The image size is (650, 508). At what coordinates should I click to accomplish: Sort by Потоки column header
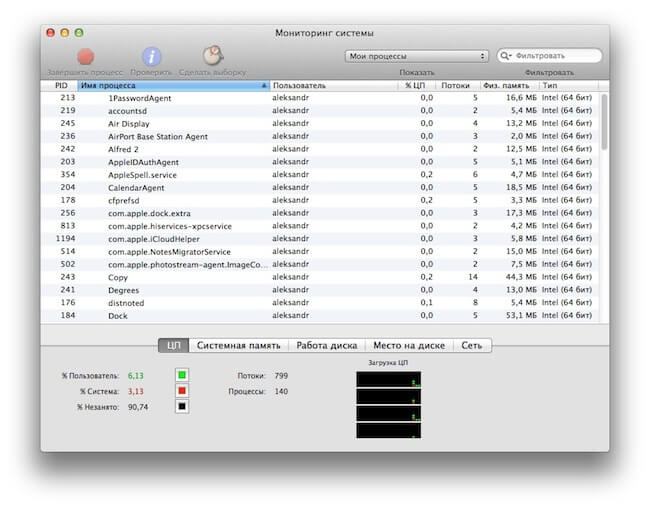point(457,85)
